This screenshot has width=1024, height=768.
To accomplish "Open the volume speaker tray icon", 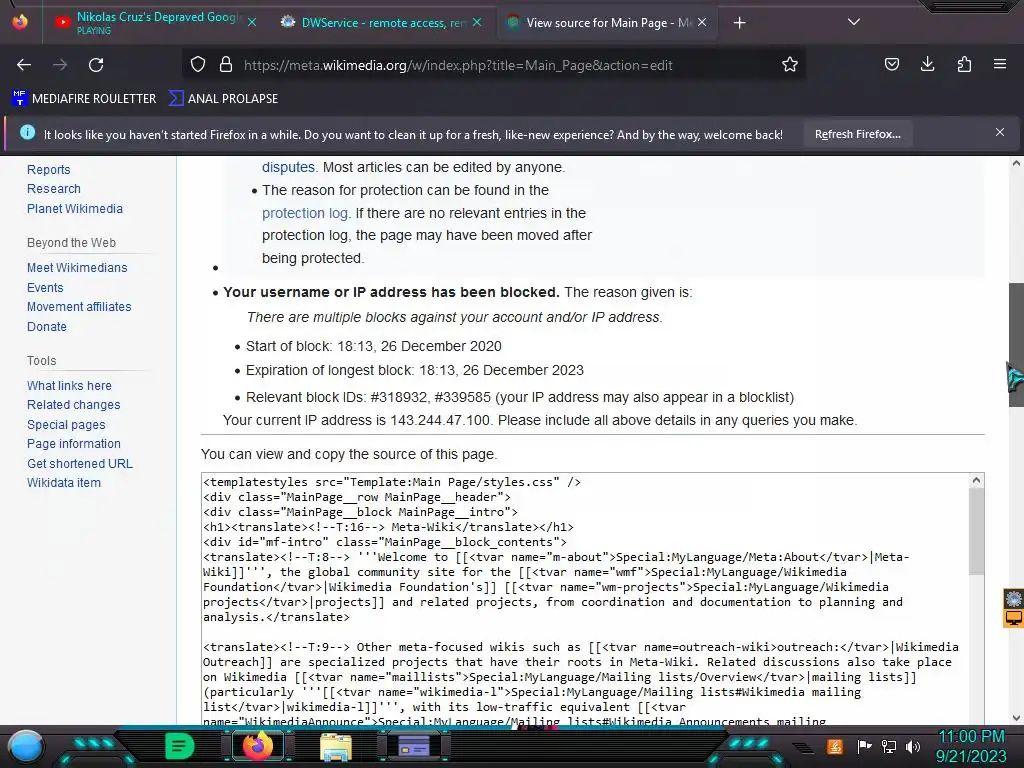I will pyautogui.click(x=913, y=746).
